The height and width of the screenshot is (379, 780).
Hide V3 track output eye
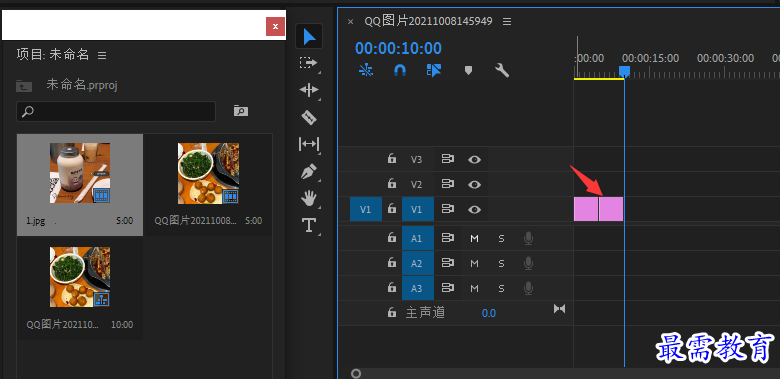pos(475,160)
